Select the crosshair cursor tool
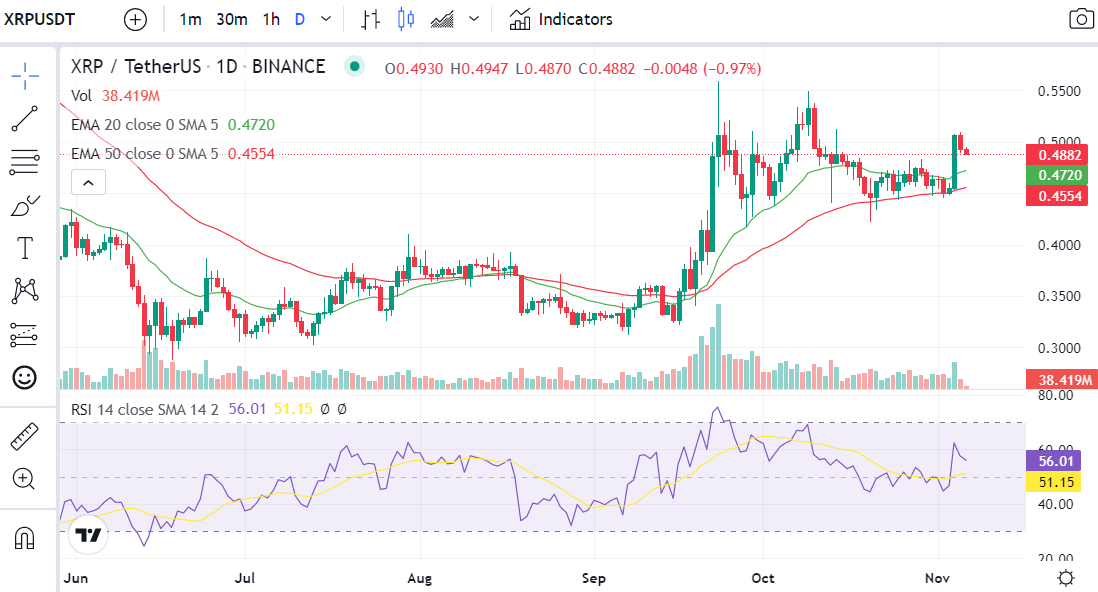1098x592 pixels. tap(25, 76)
